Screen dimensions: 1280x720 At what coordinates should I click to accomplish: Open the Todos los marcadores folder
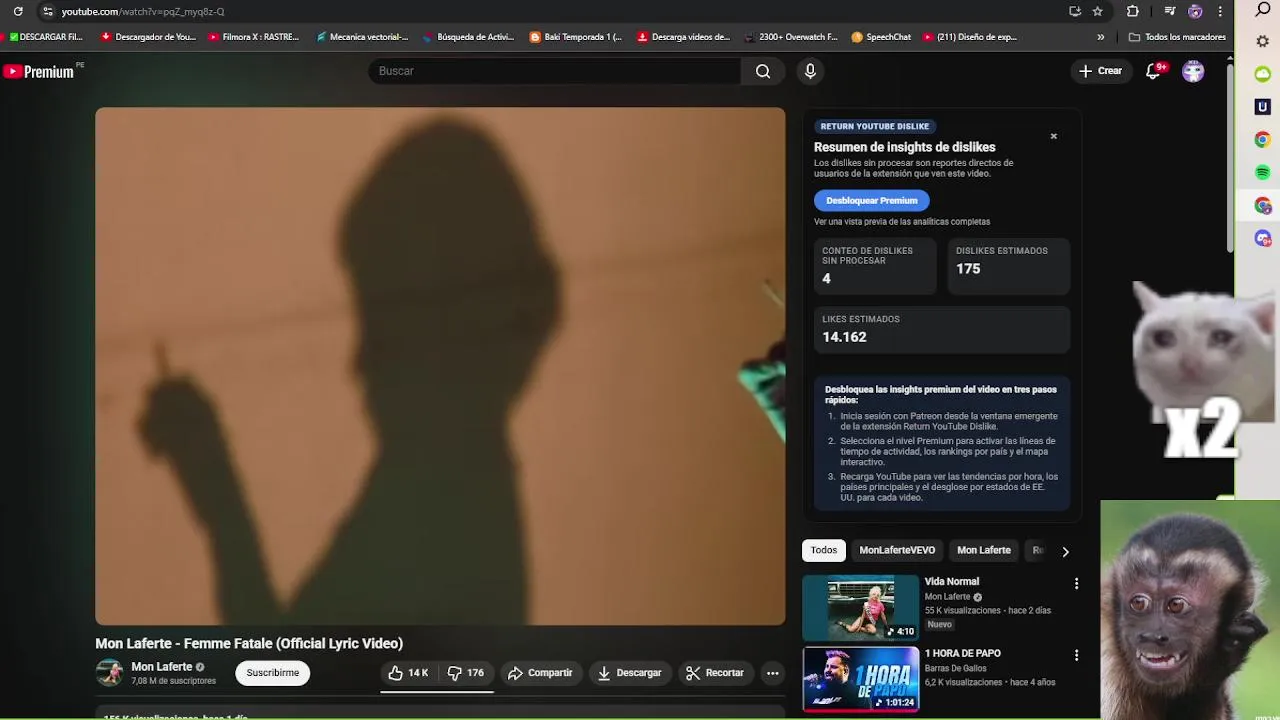point(1177,37)
